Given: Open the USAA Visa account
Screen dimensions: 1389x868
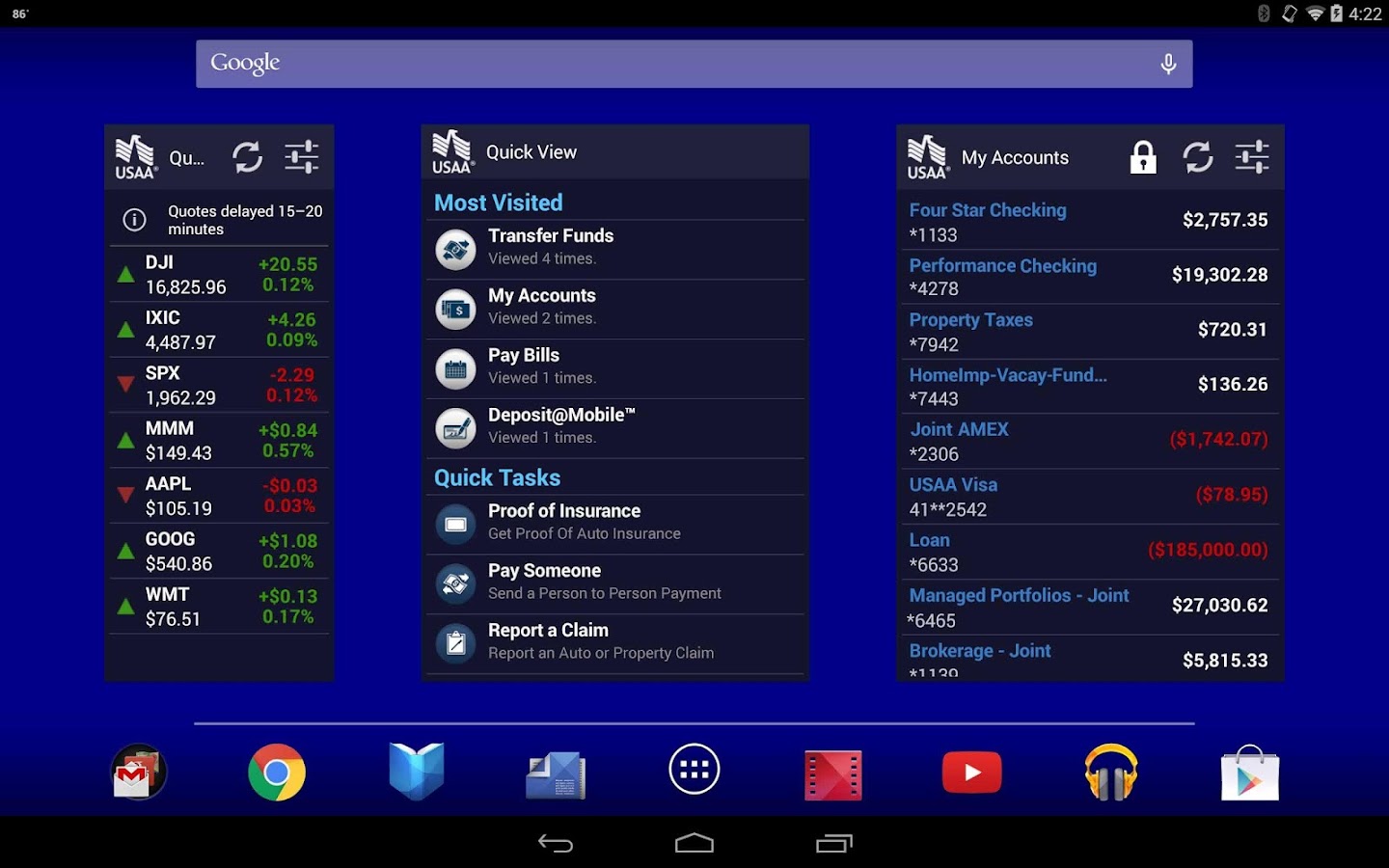Looking at the screenshot, I should tap(1090, 497).
